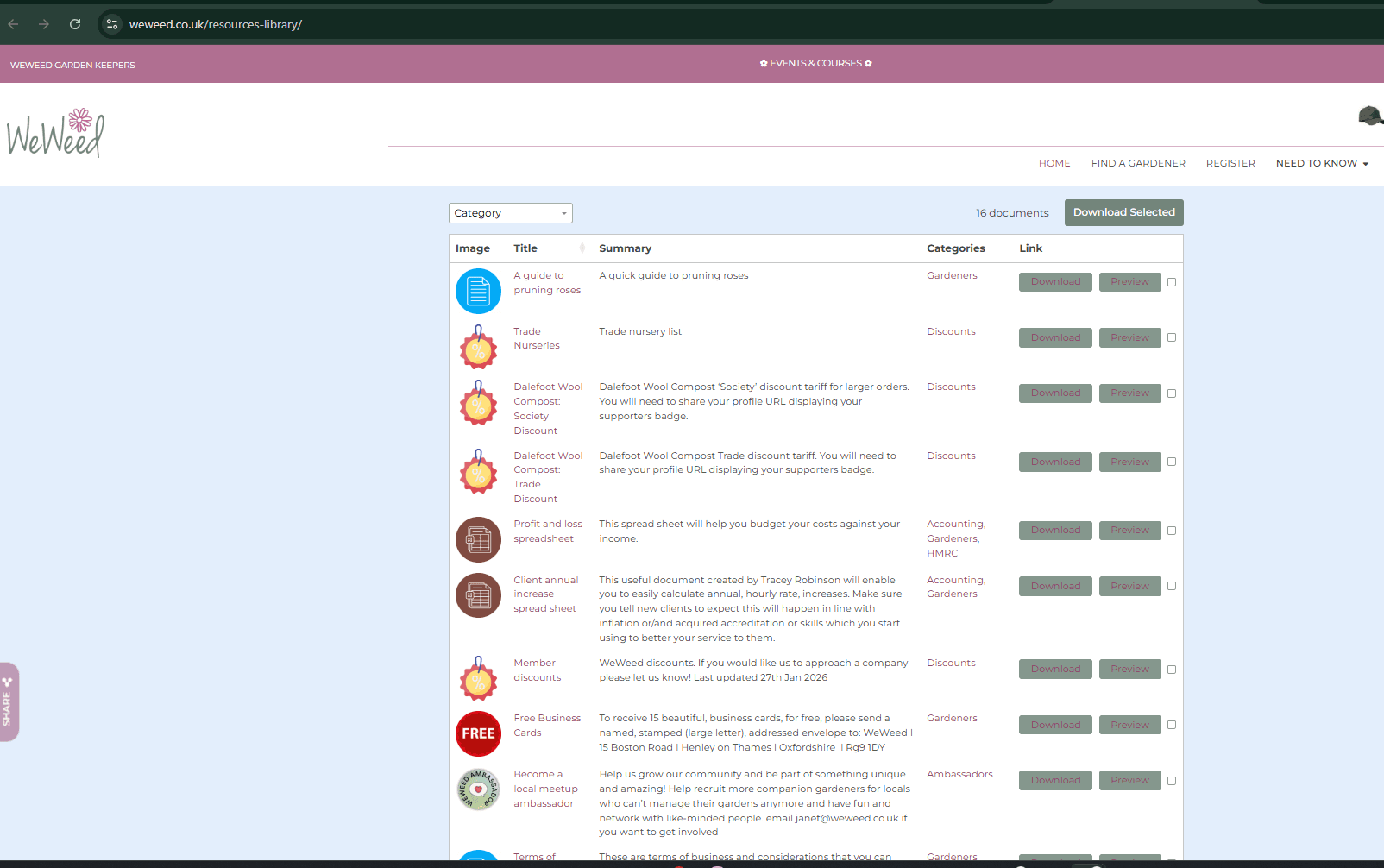Open the Ambassadors category link
The height and width of the screenshot is (868, 1384).
coord(959,774)
